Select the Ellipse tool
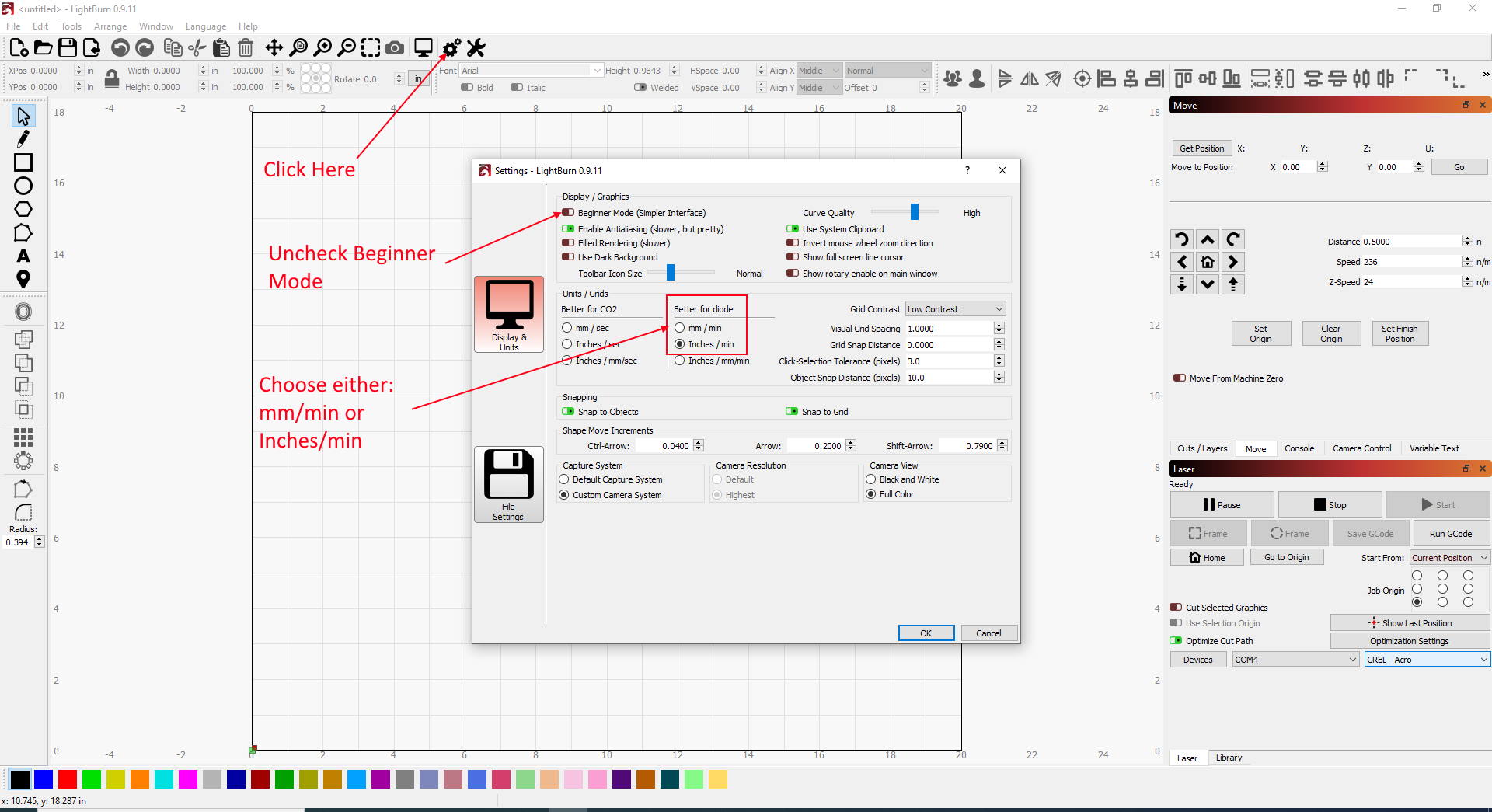Screen dimensions: 1492x812 23,186
